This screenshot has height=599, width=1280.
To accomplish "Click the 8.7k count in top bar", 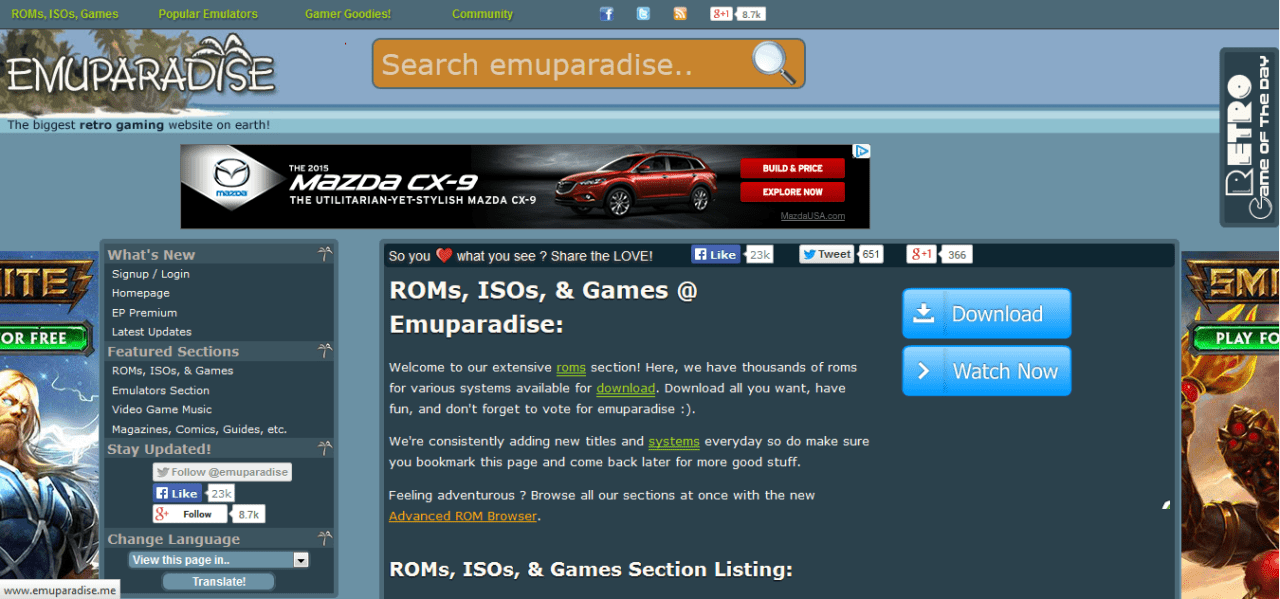I will pyautogui.click(x=752, y=14).
